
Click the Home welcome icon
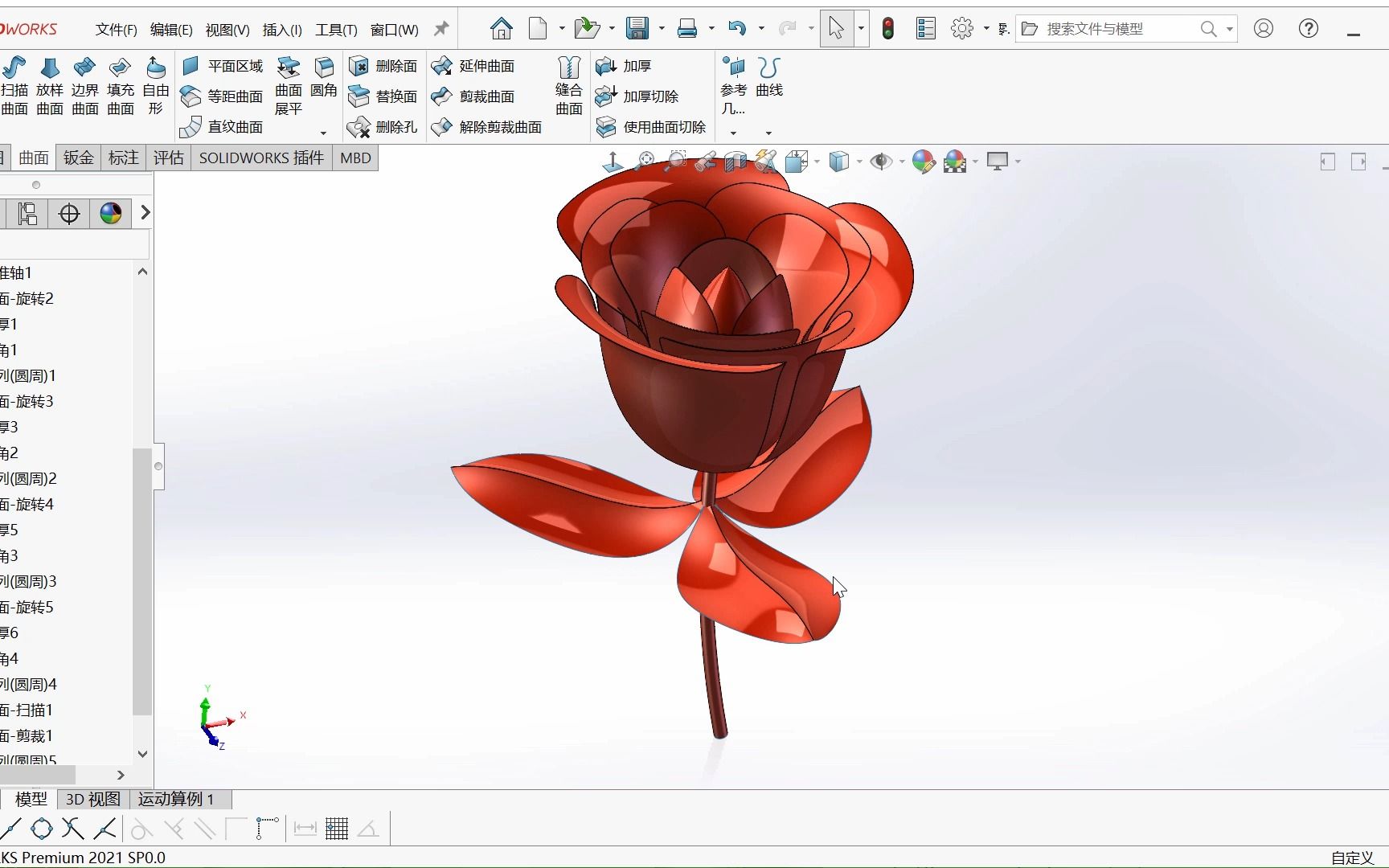502,29
